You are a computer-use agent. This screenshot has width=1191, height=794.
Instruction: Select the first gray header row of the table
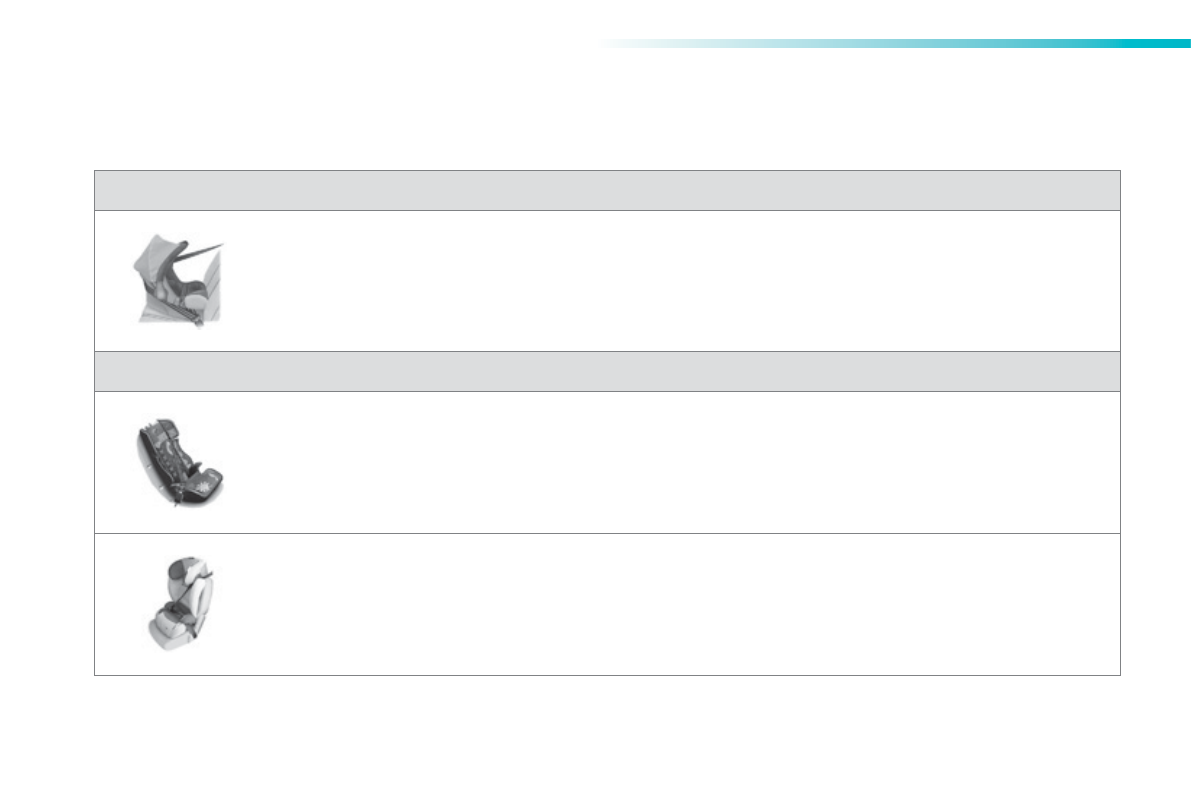click(606, 190)
